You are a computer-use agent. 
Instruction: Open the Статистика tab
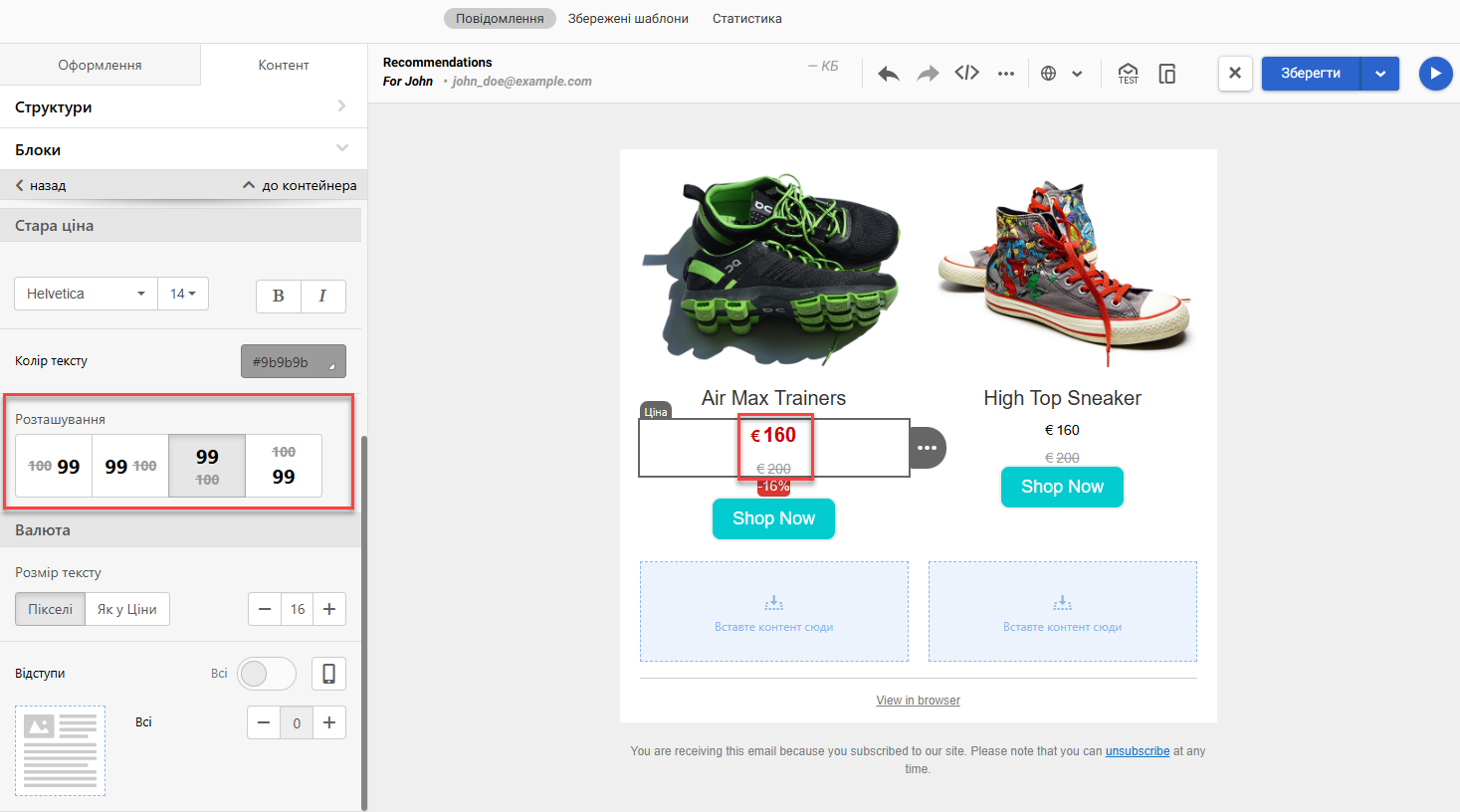point(746,18)
